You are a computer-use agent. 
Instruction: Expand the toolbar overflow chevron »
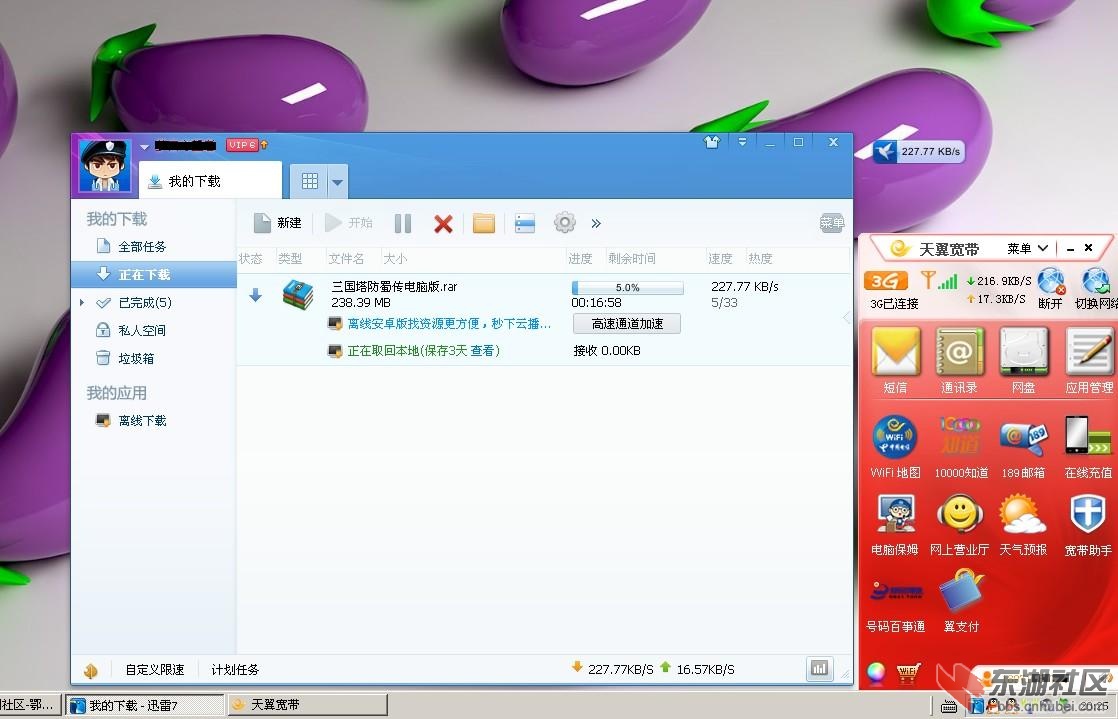click(596, 224)
